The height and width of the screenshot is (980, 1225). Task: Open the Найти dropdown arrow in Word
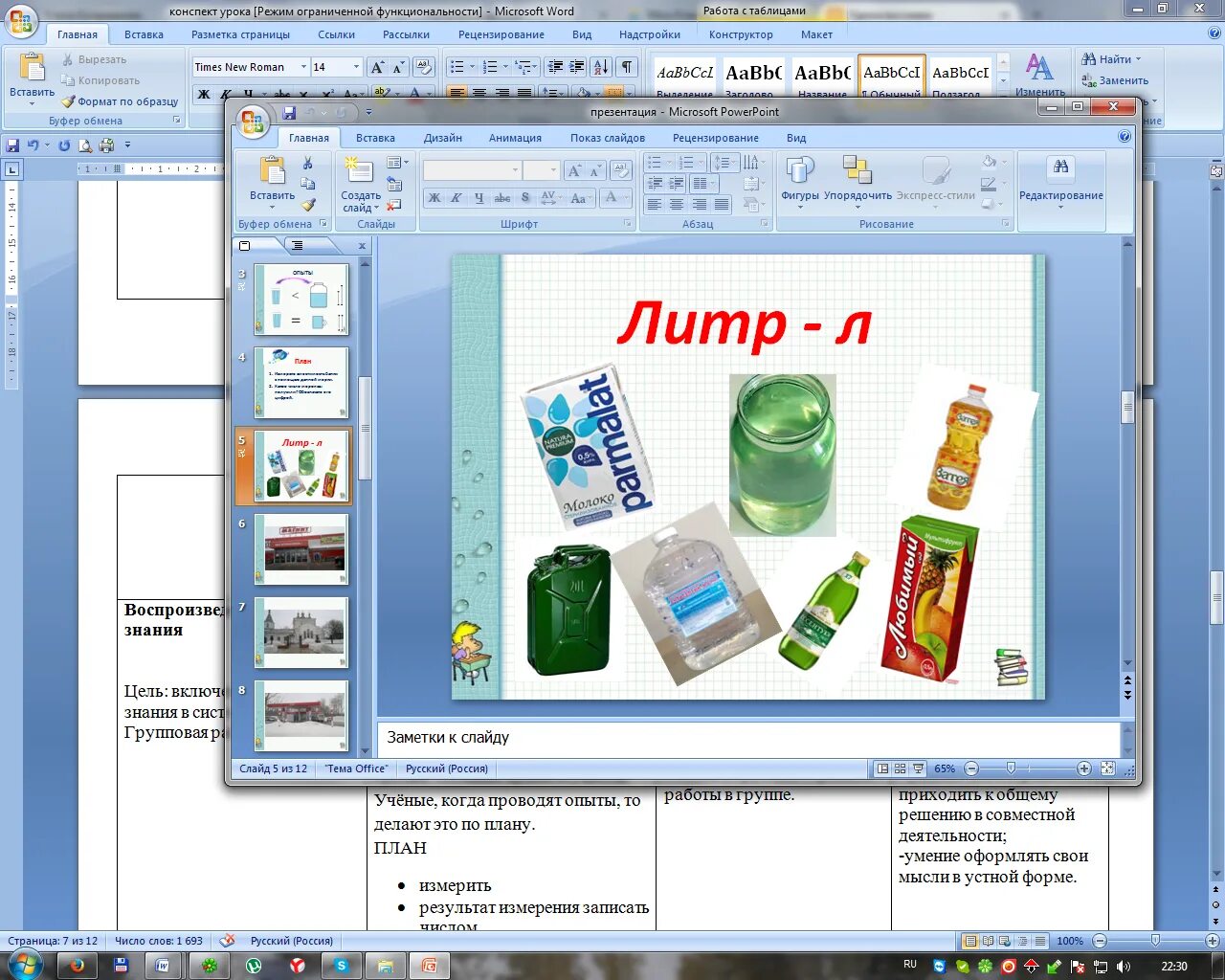1137,59
